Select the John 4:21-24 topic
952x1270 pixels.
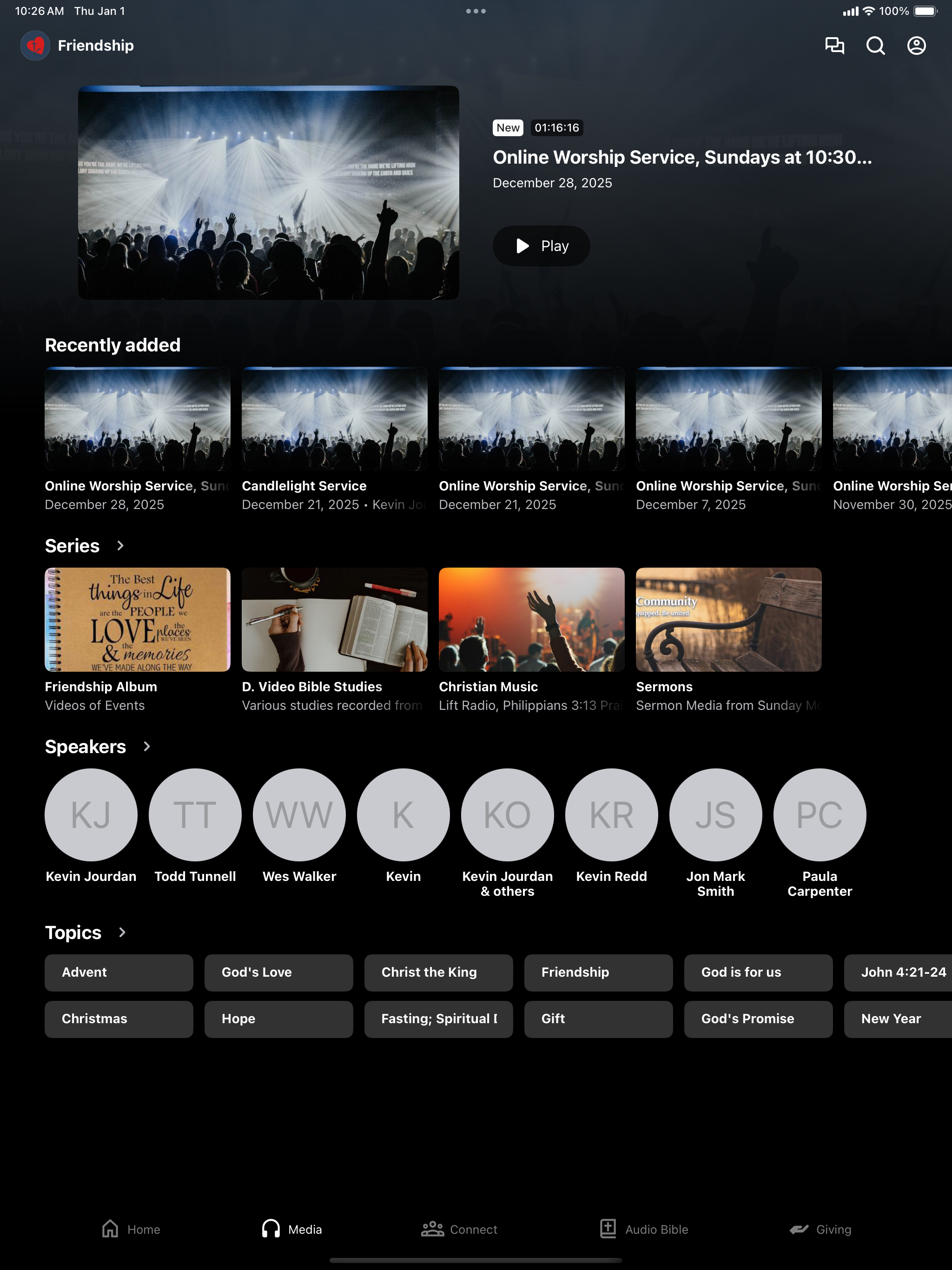898,972
